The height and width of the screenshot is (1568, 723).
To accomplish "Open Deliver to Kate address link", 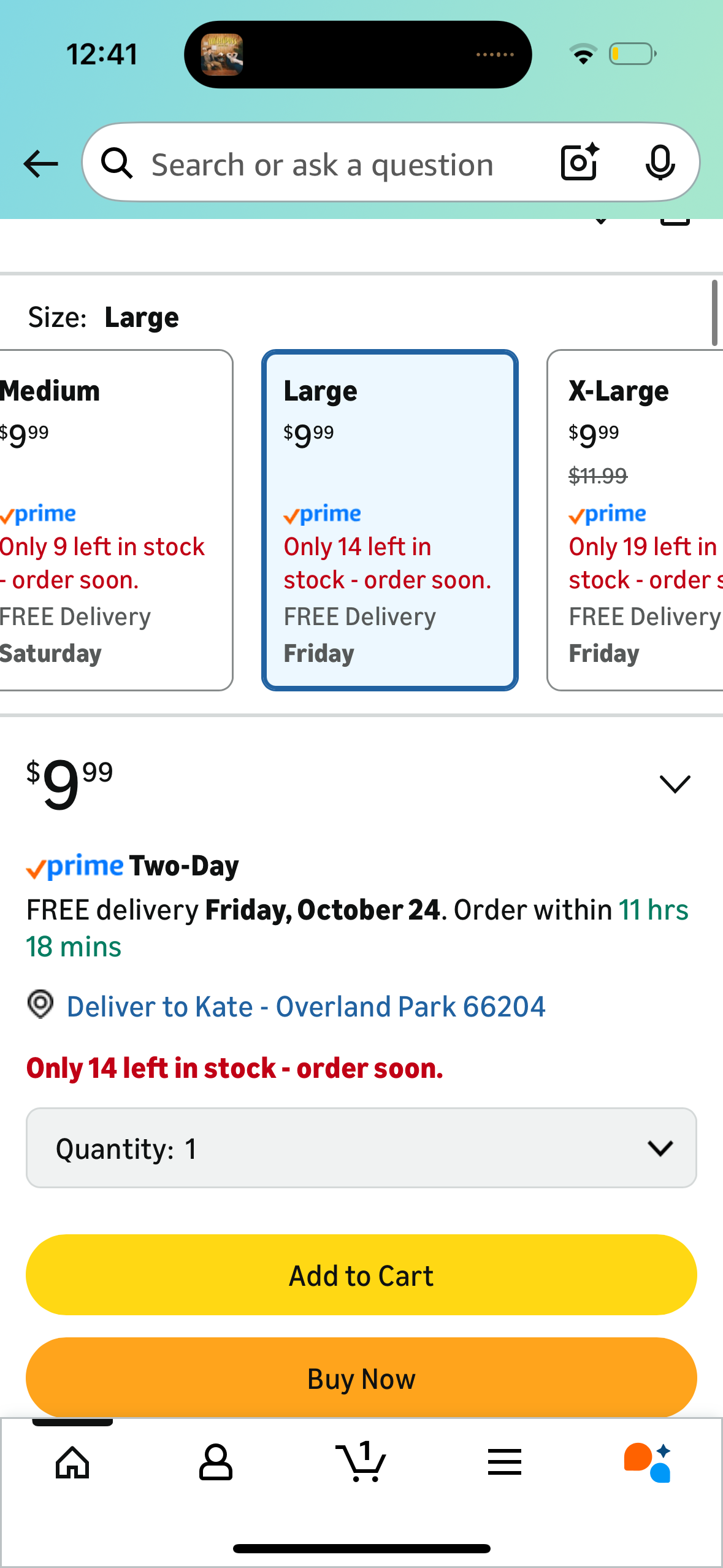I will click(306, 1007).
